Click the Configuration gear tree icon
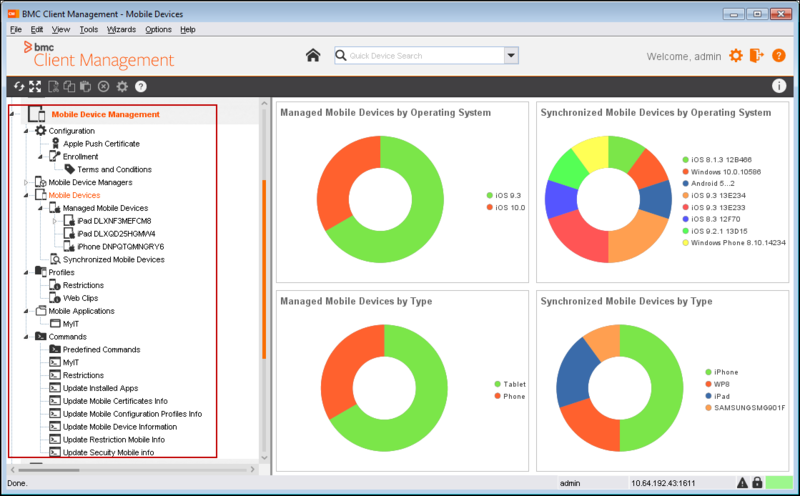Viewport: 800px width, 496px height. point(40,131)
